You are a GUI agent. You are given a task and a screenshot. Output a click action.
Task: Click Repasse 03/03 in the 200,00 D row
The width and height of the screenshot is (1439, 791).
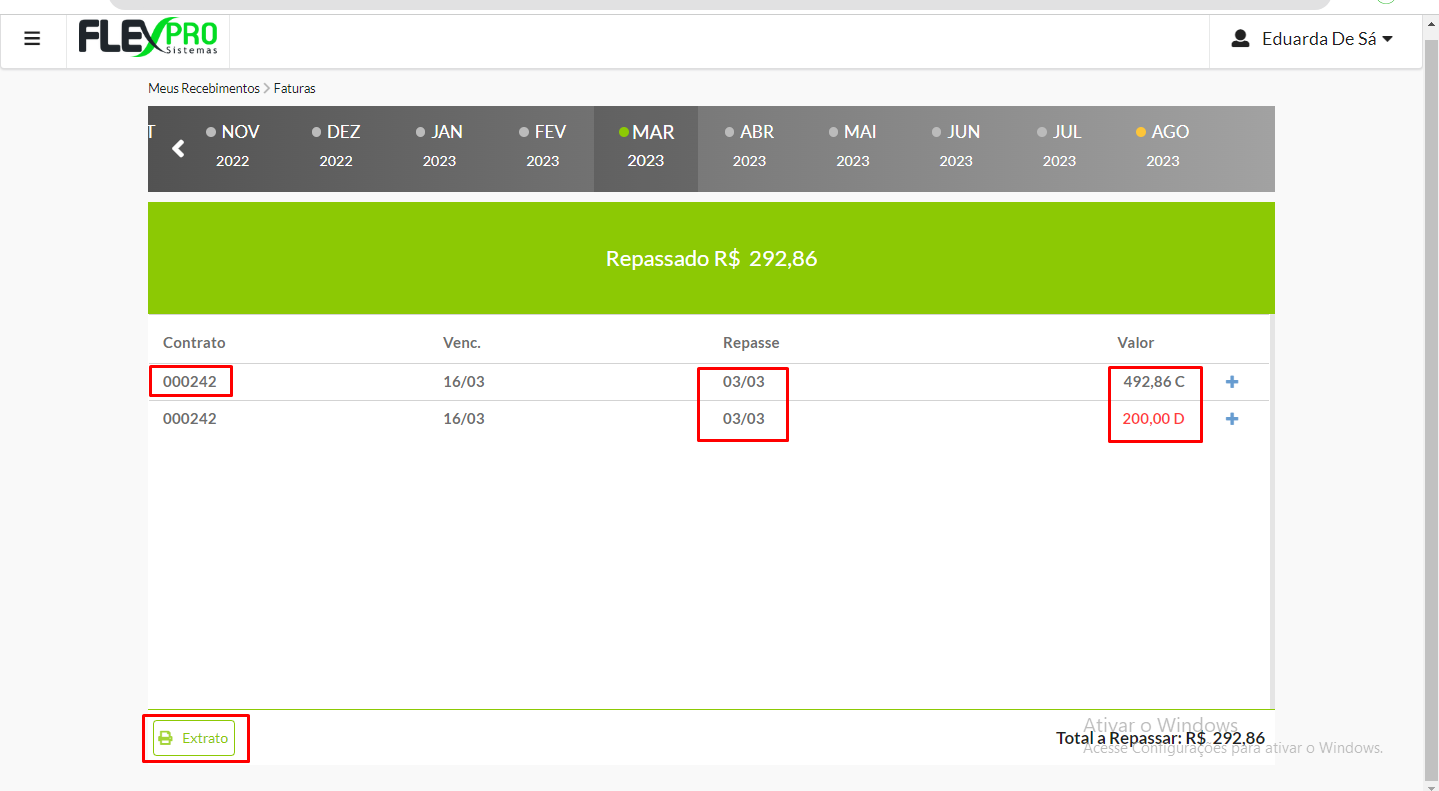tap(744, 418)
